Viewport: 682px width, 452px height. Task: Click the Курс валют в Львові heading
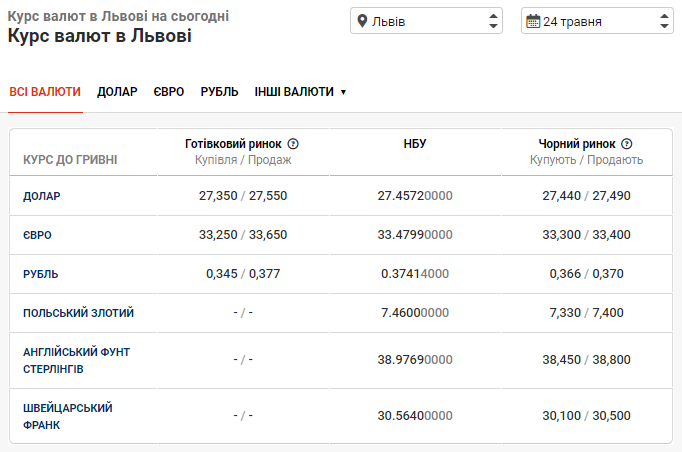100,36
